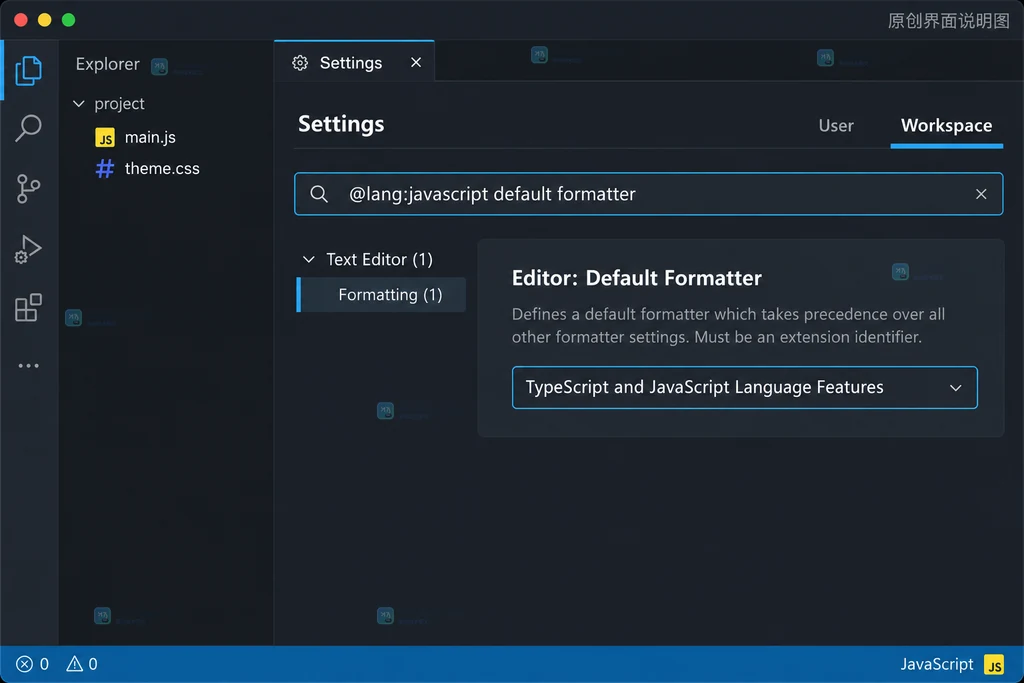1024x683 pixels.
Task: Clear the settings search query
Action: tap(980, 194)
